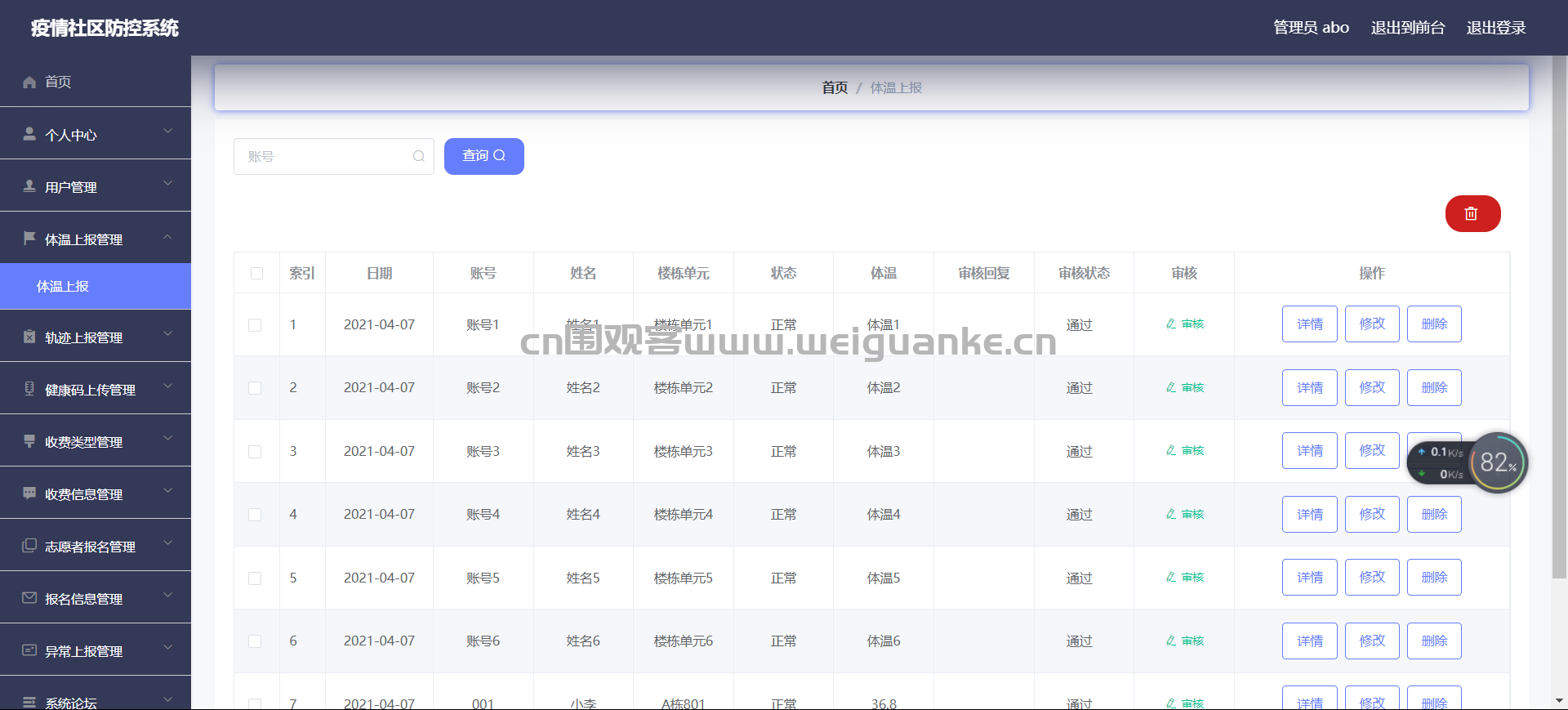
Task: Click the 账号 search input field
Action: (x=333, y=156)
